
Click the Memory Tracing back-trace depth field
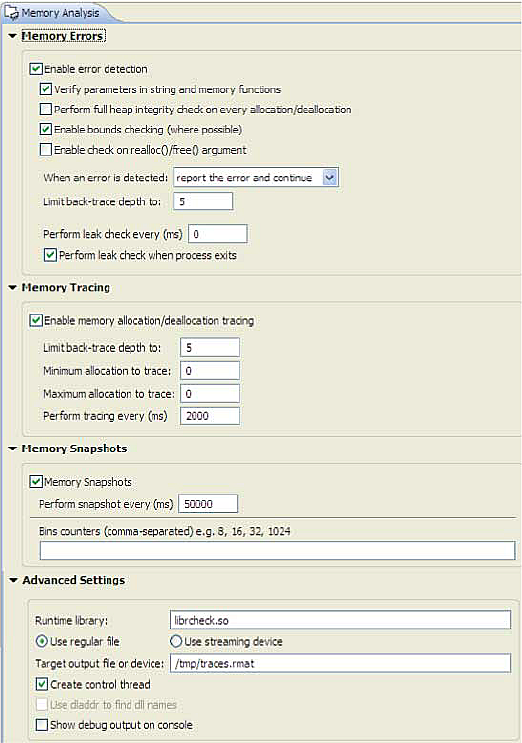click(x=210, y=347)
